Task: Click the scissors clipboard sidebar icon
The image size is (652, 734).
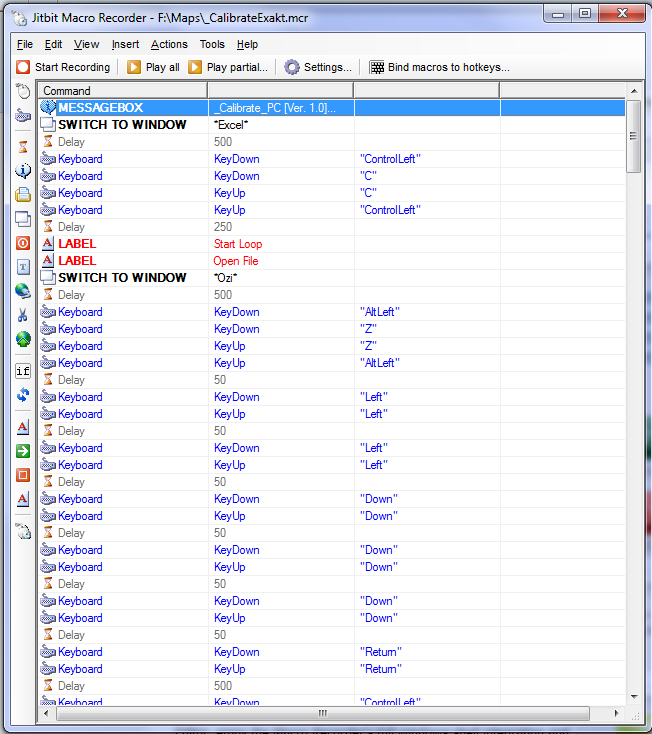Action: coord(22,315)
